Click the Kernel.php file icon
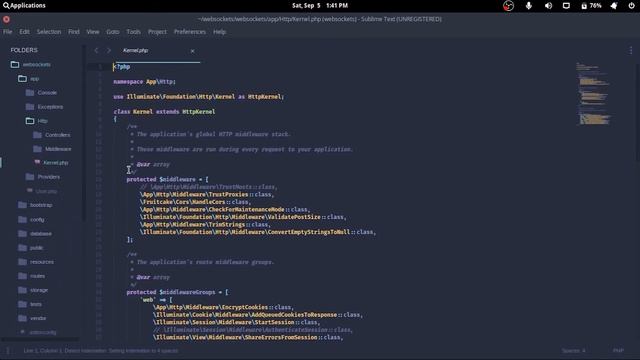 (x=37, y=162)
